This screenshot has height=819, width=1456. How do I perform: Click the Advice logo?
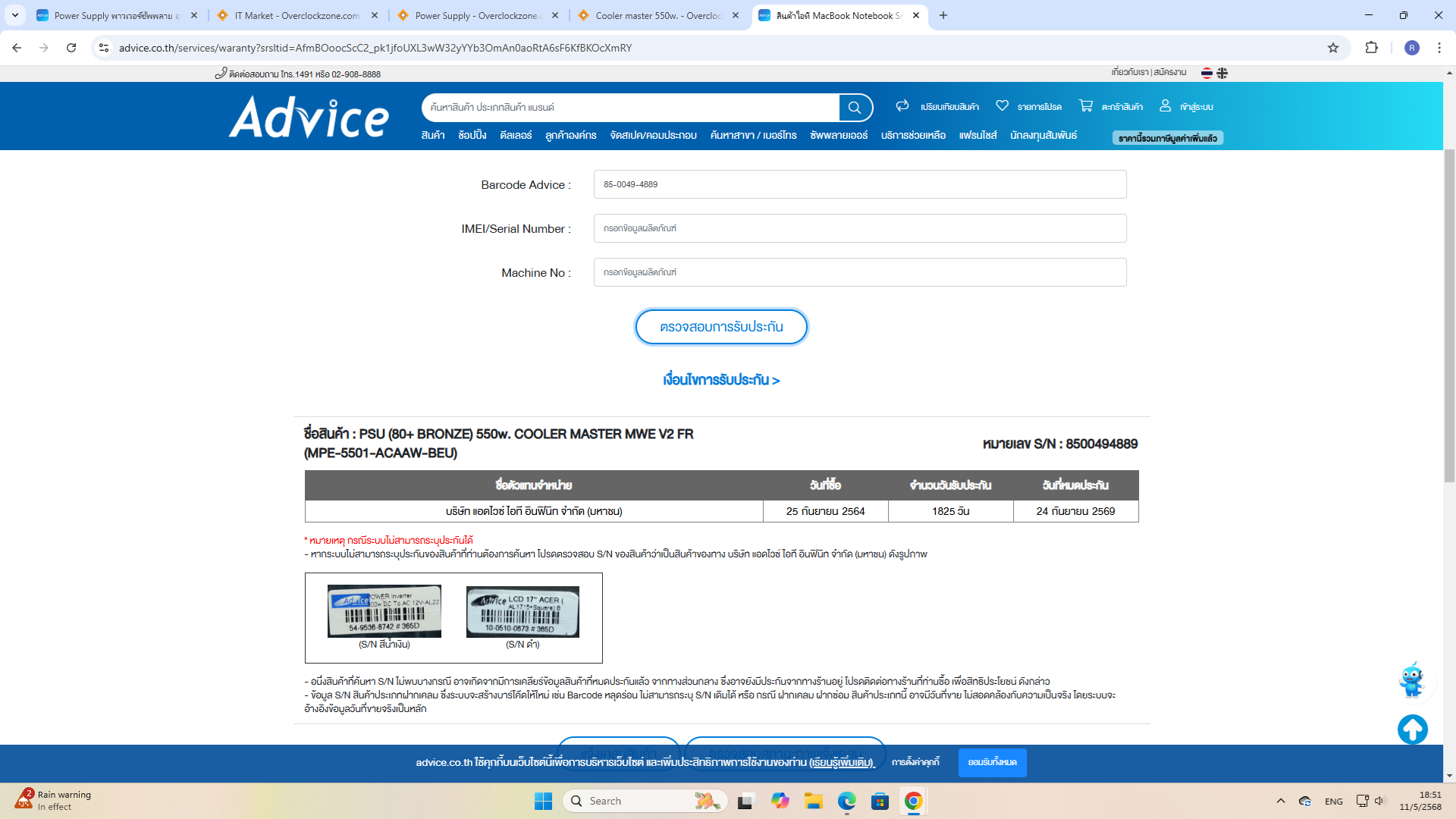click(x=309, y=117)
